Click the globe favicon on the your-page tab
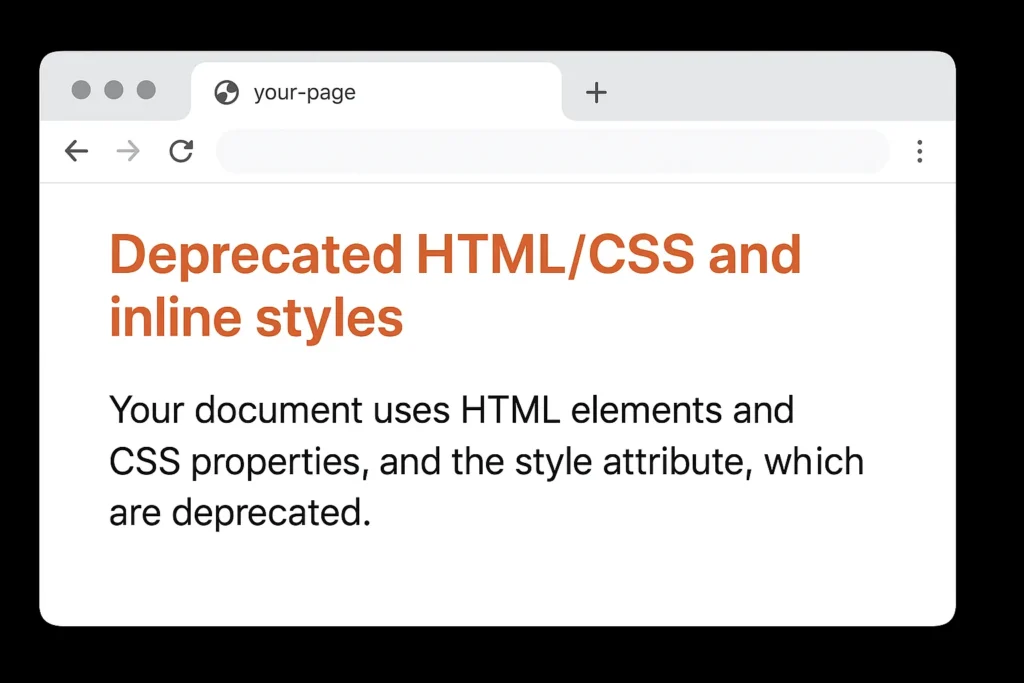 point(227,92)
